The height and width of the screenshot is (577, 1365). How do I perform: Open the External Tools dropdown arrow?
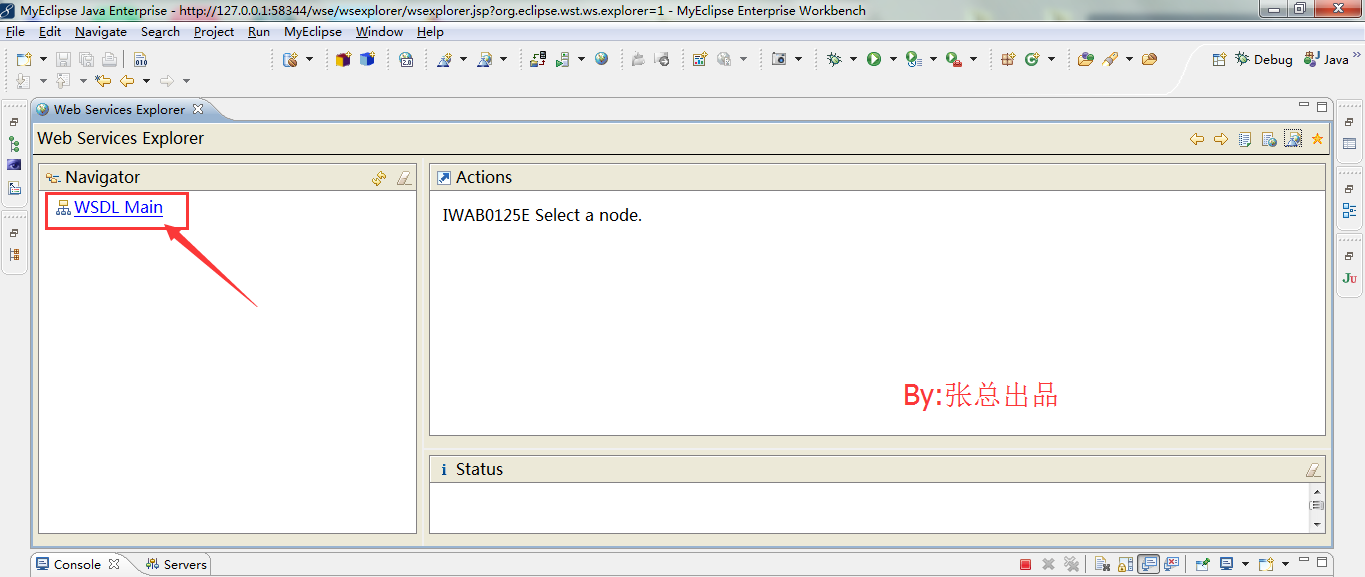973,60
